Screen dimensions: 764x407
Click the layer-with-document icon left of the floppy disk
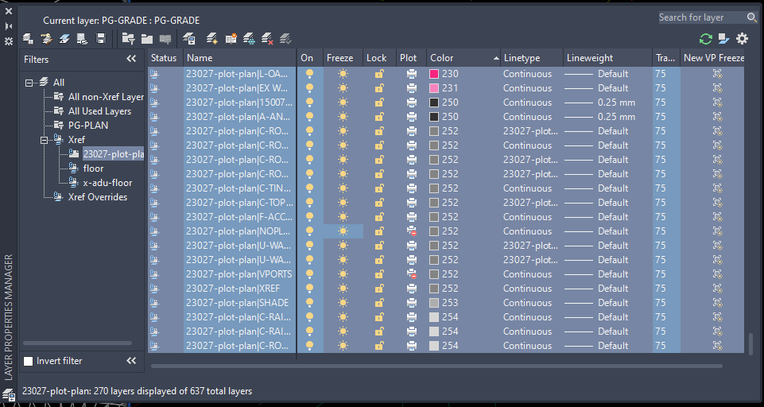82,39
